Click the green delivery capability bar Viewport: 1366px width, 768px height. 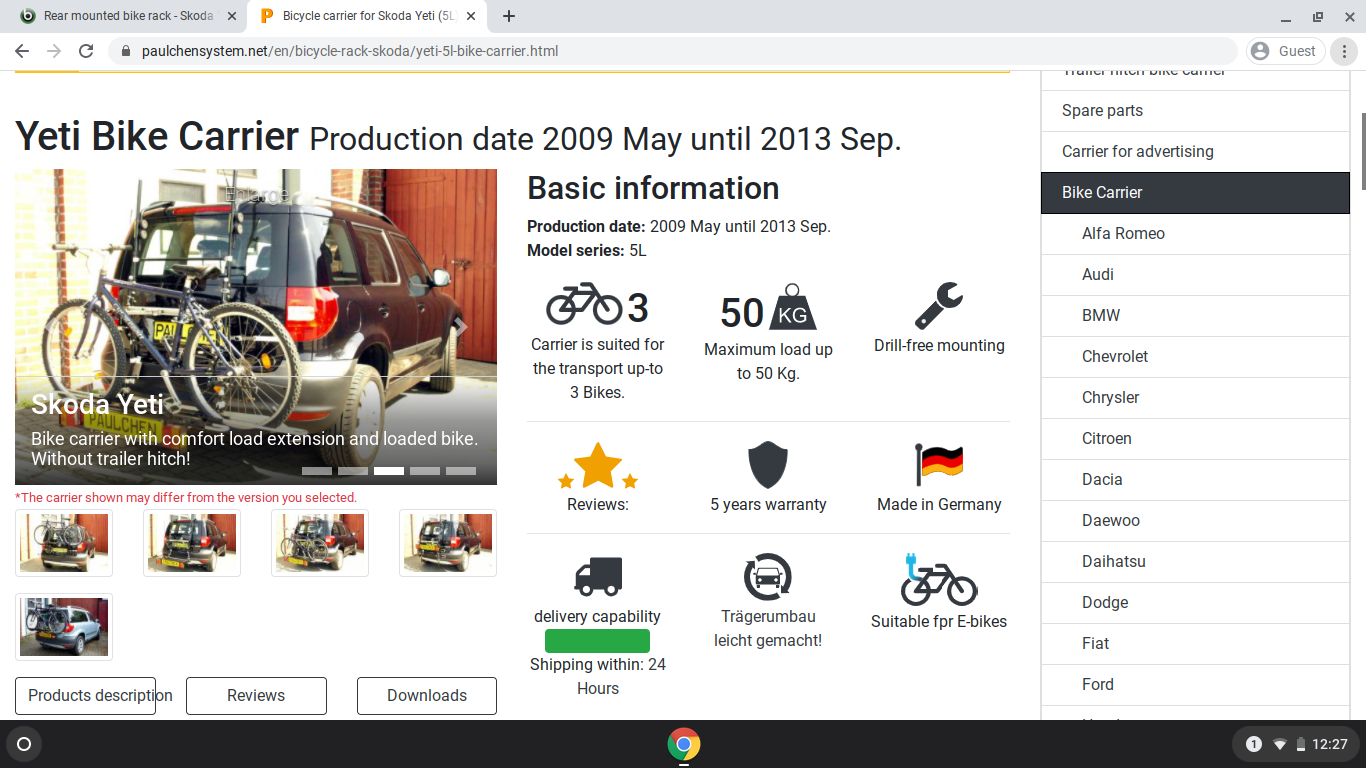597,641
